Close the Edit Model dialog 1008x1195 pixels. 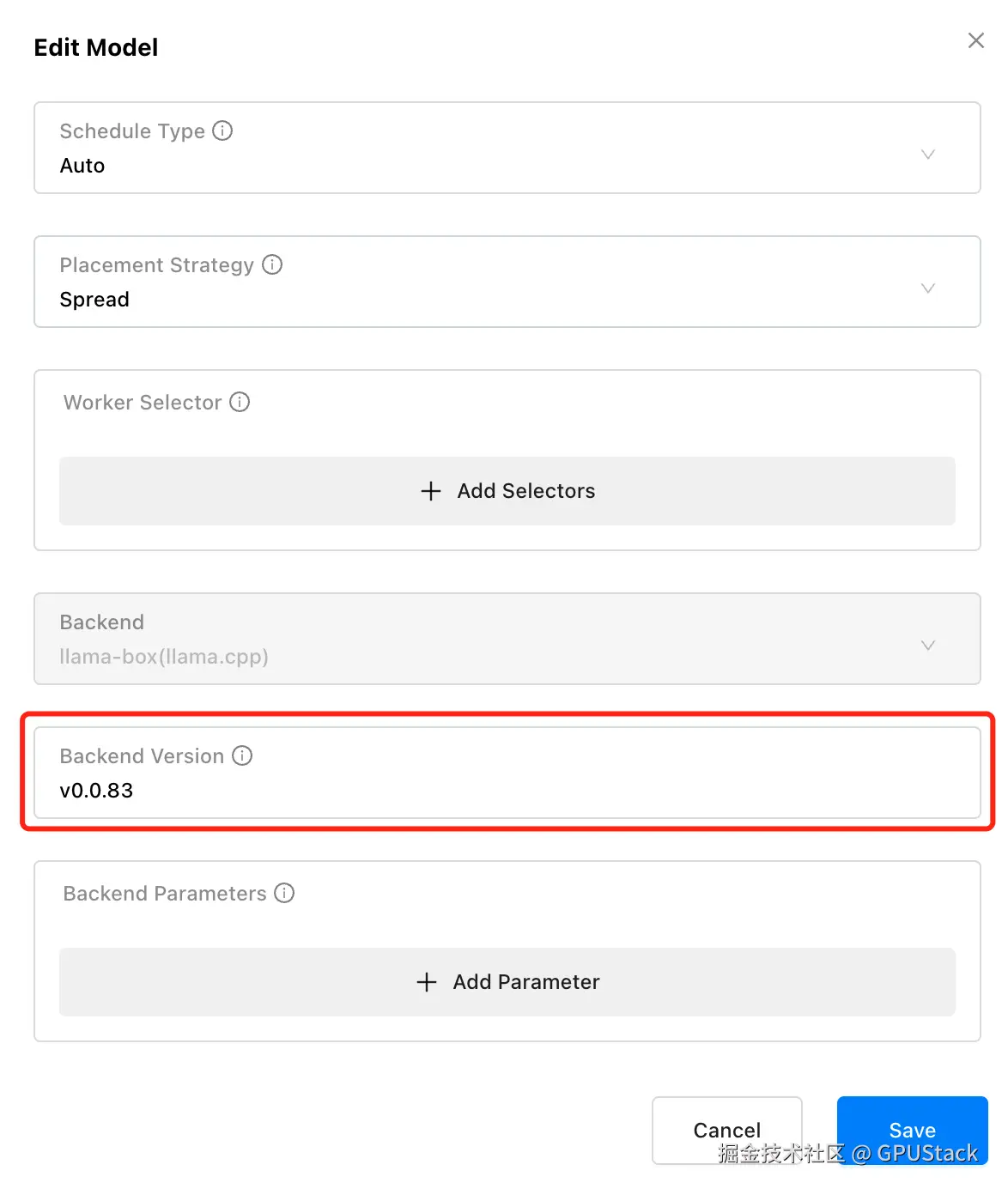tap(975, 40)
